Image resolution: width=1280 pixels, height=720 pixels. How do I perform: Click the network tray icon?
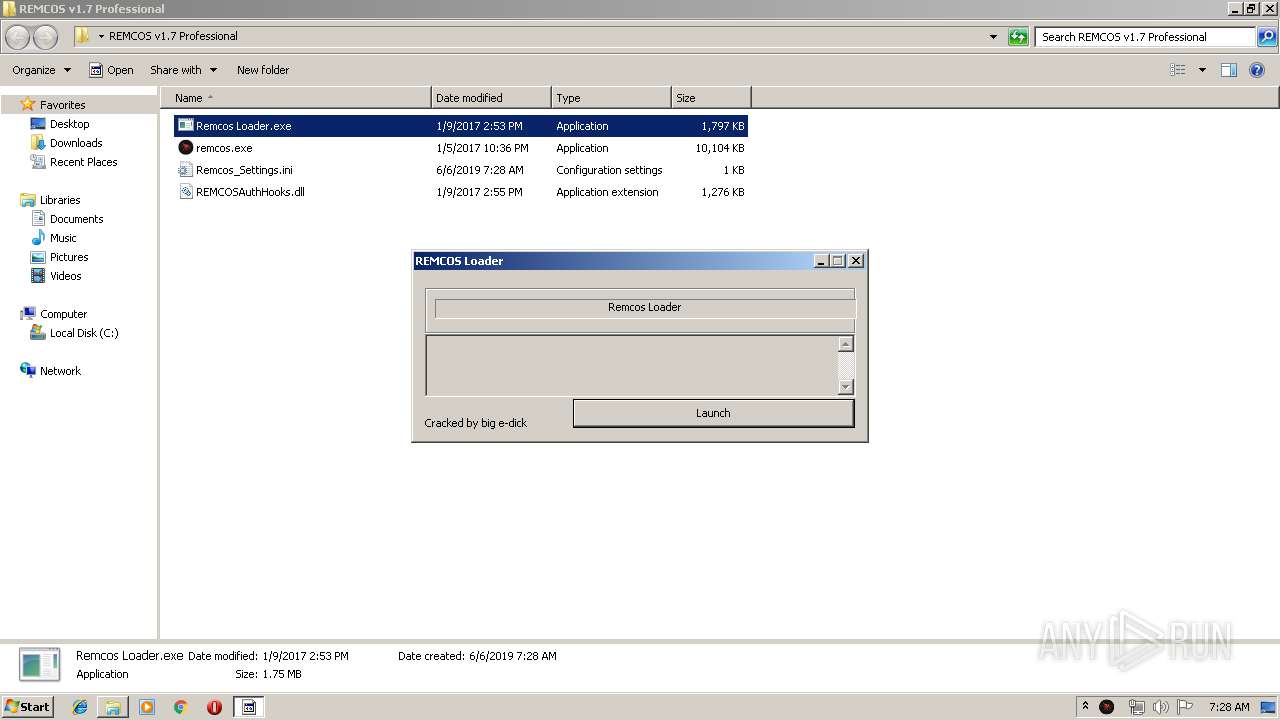pos(1136,707)
